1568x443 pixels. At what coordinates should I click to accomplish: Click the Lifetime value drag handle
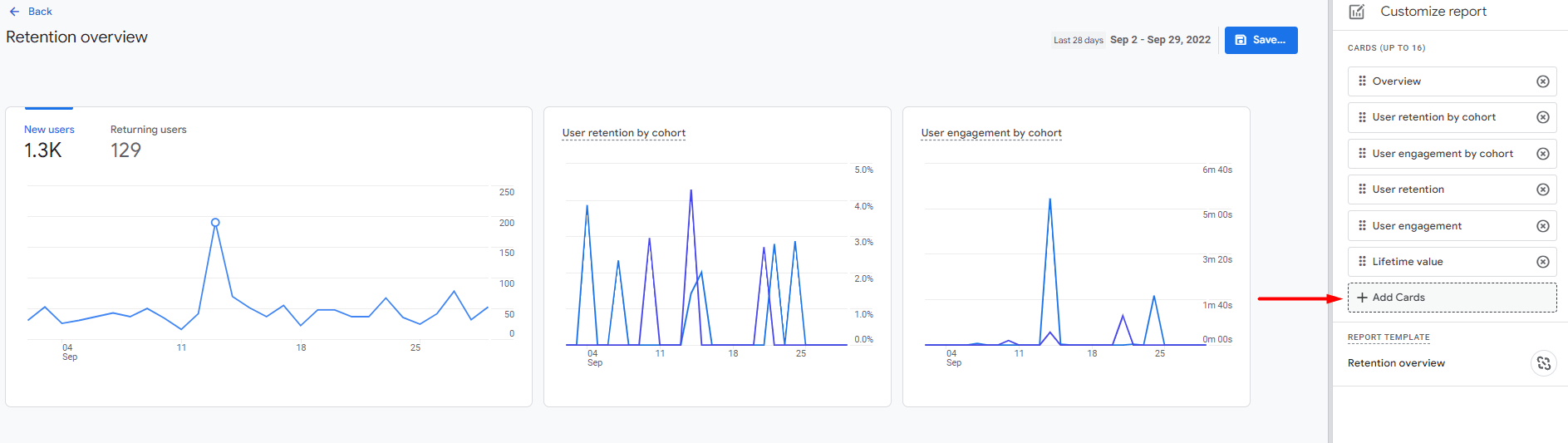1362,261
